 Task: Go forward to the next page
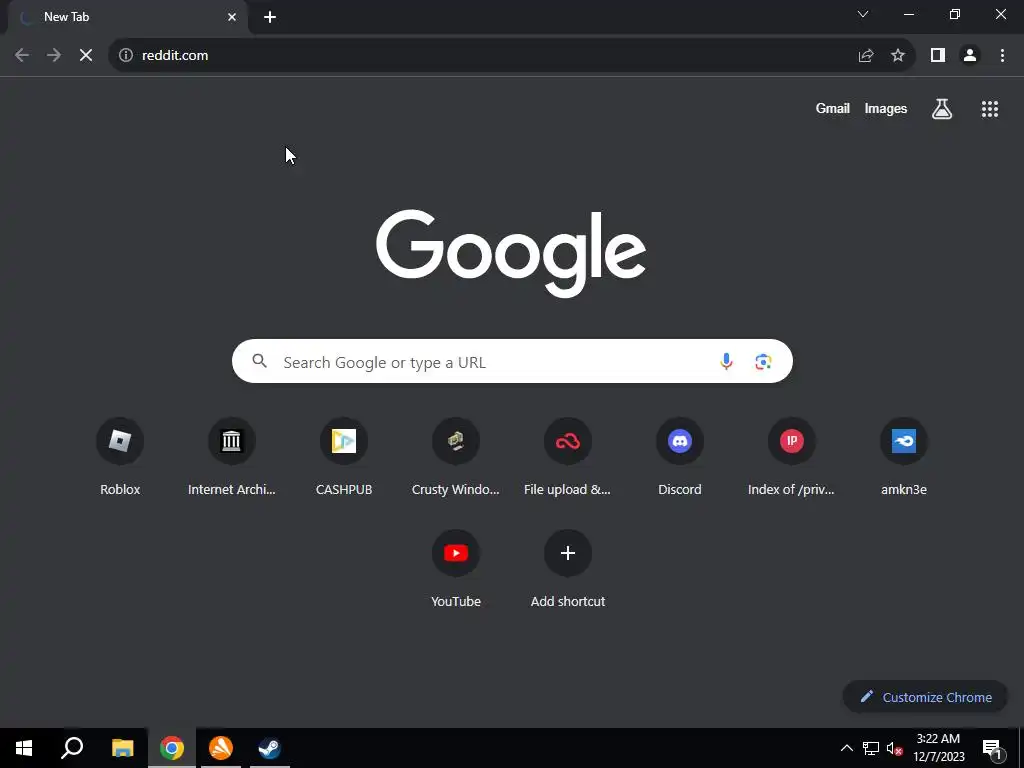(54, 56)
